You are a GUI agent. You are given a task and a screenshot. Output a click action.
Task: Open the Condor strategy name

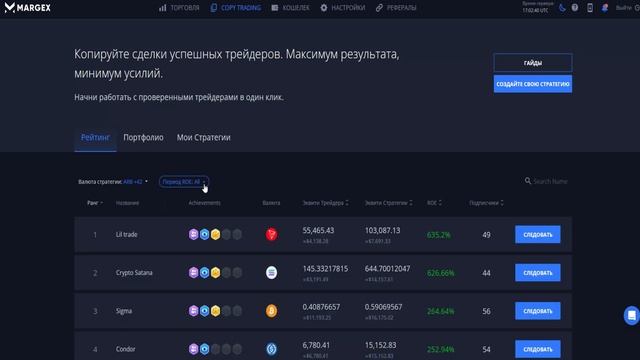pyautogui.click(x=125, y=349)
